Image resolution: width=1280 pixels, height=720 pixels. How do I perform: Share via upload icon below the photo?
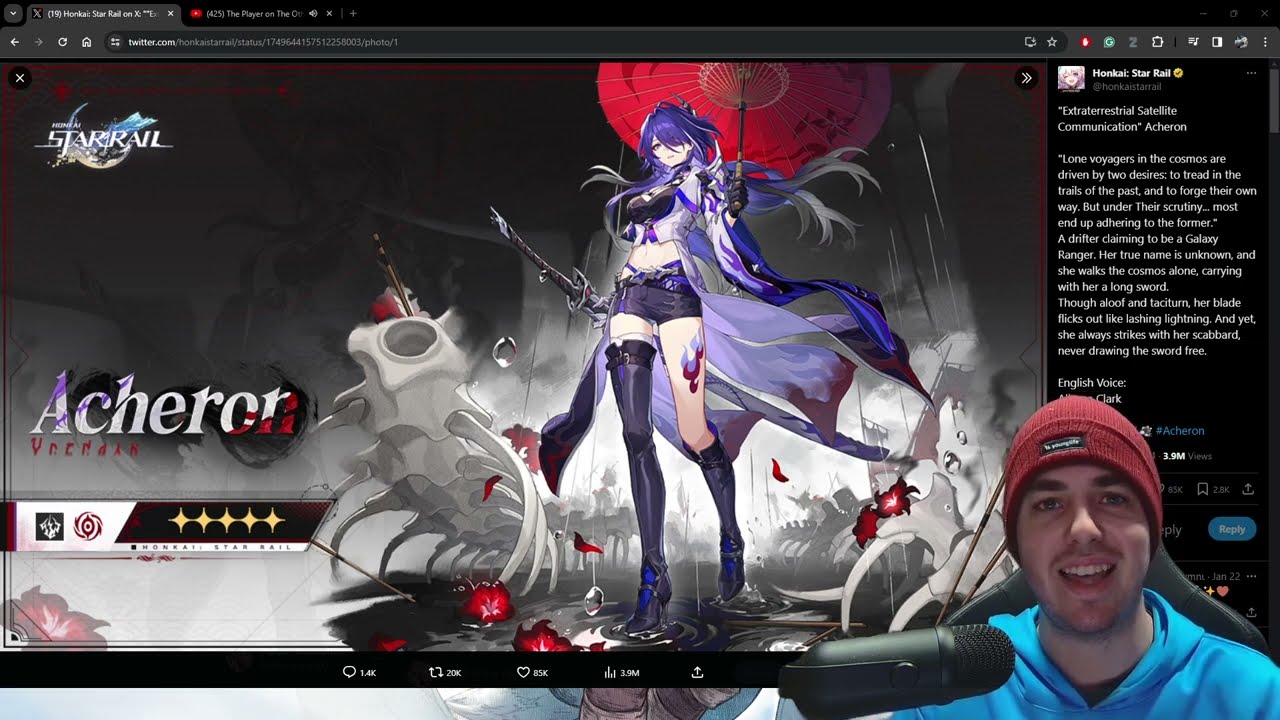click(x=697, y=672)
